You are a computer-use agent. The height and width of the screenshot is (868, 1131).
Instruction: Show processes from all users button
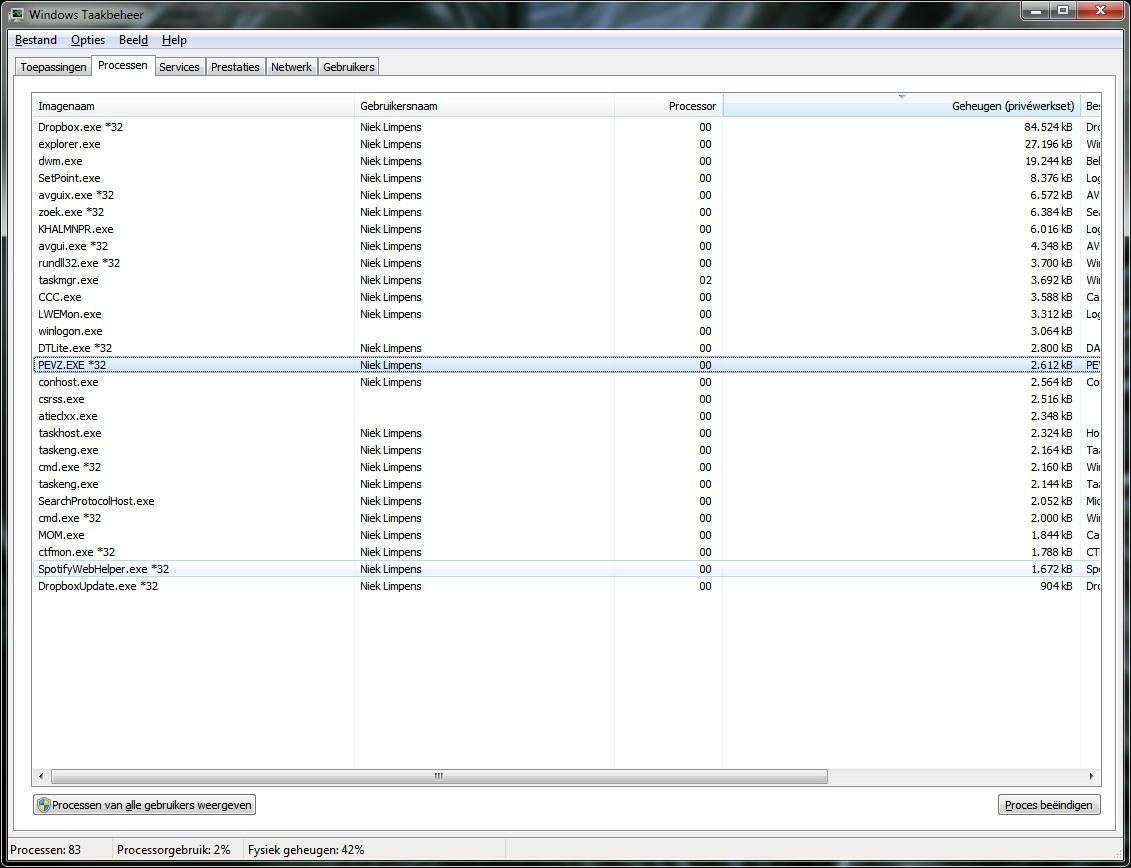tap(144, 805)
